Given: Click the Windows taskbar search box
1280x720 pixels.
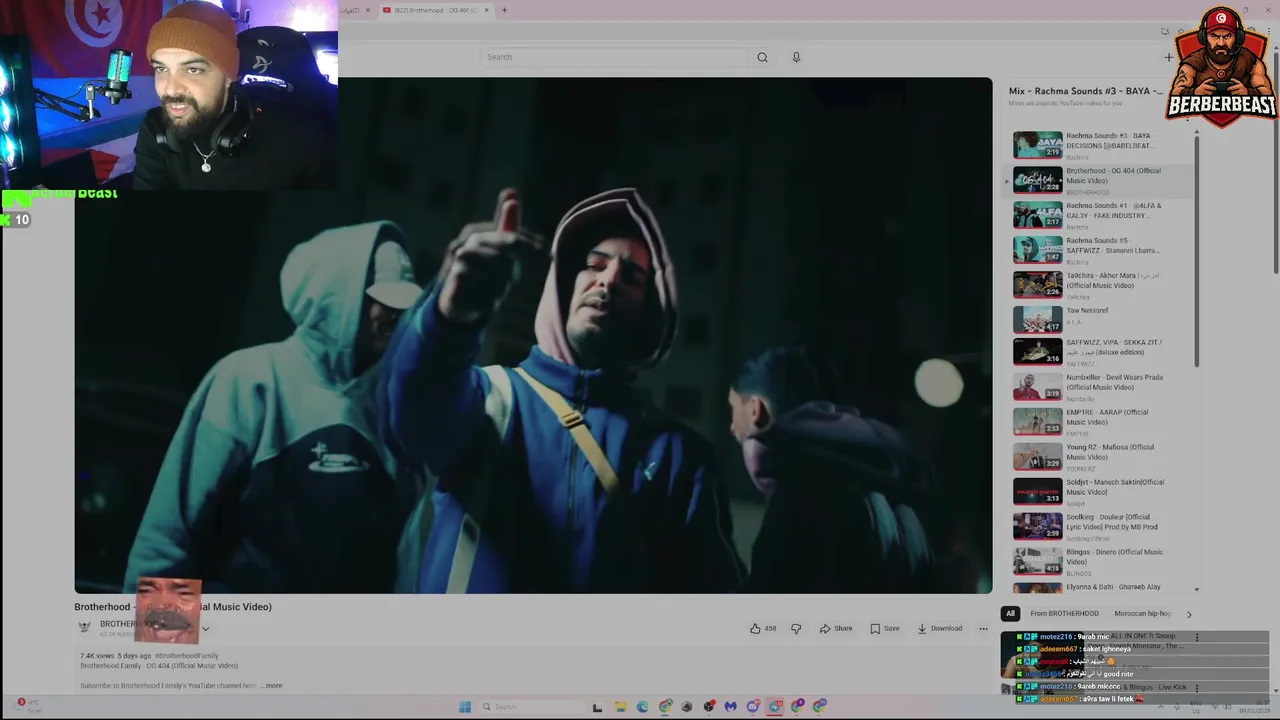Looking at the screenshot, I should [530, 707].
